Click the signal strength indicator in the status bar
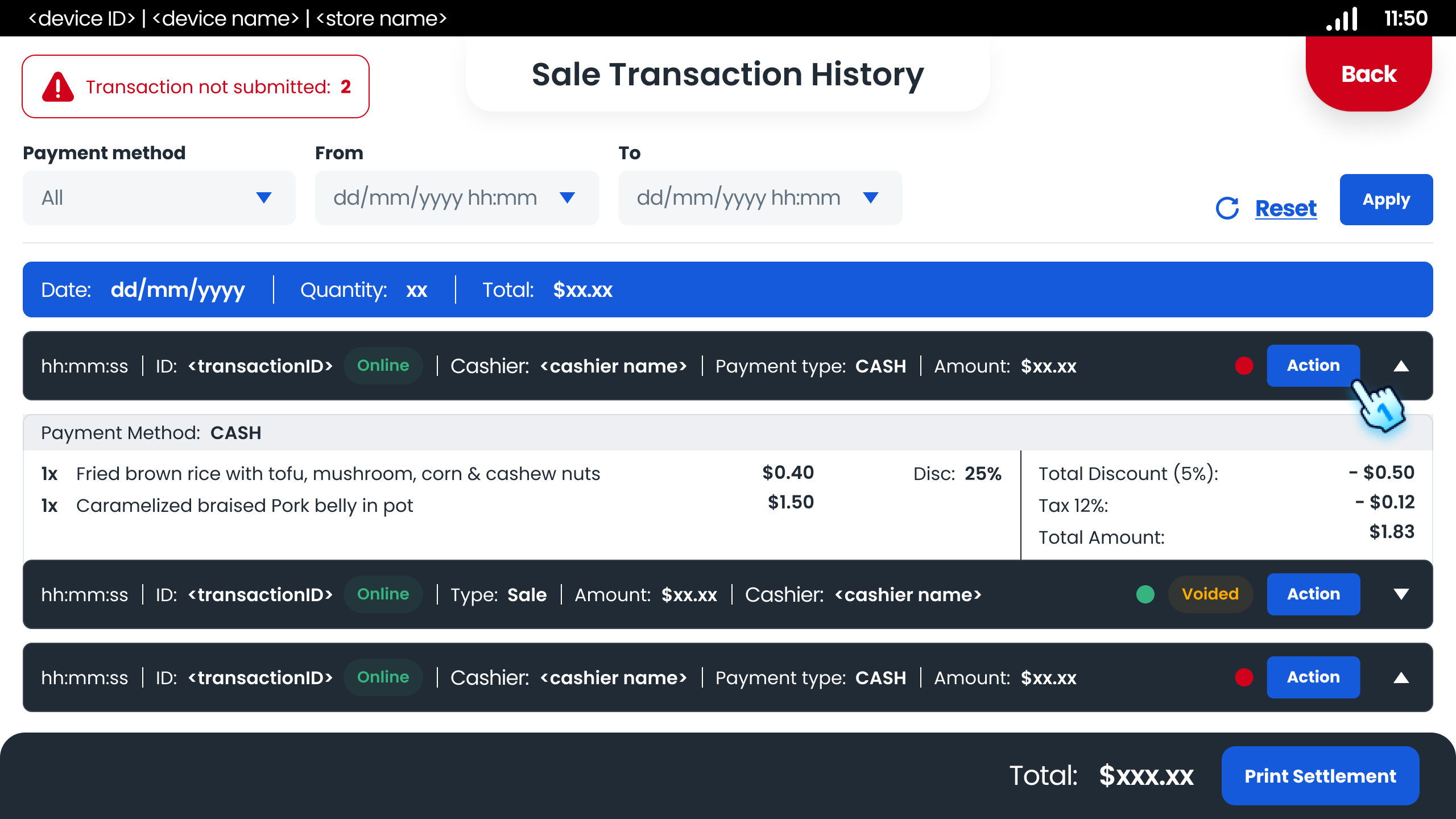 pyautogui.click(x=1343, y=19)
